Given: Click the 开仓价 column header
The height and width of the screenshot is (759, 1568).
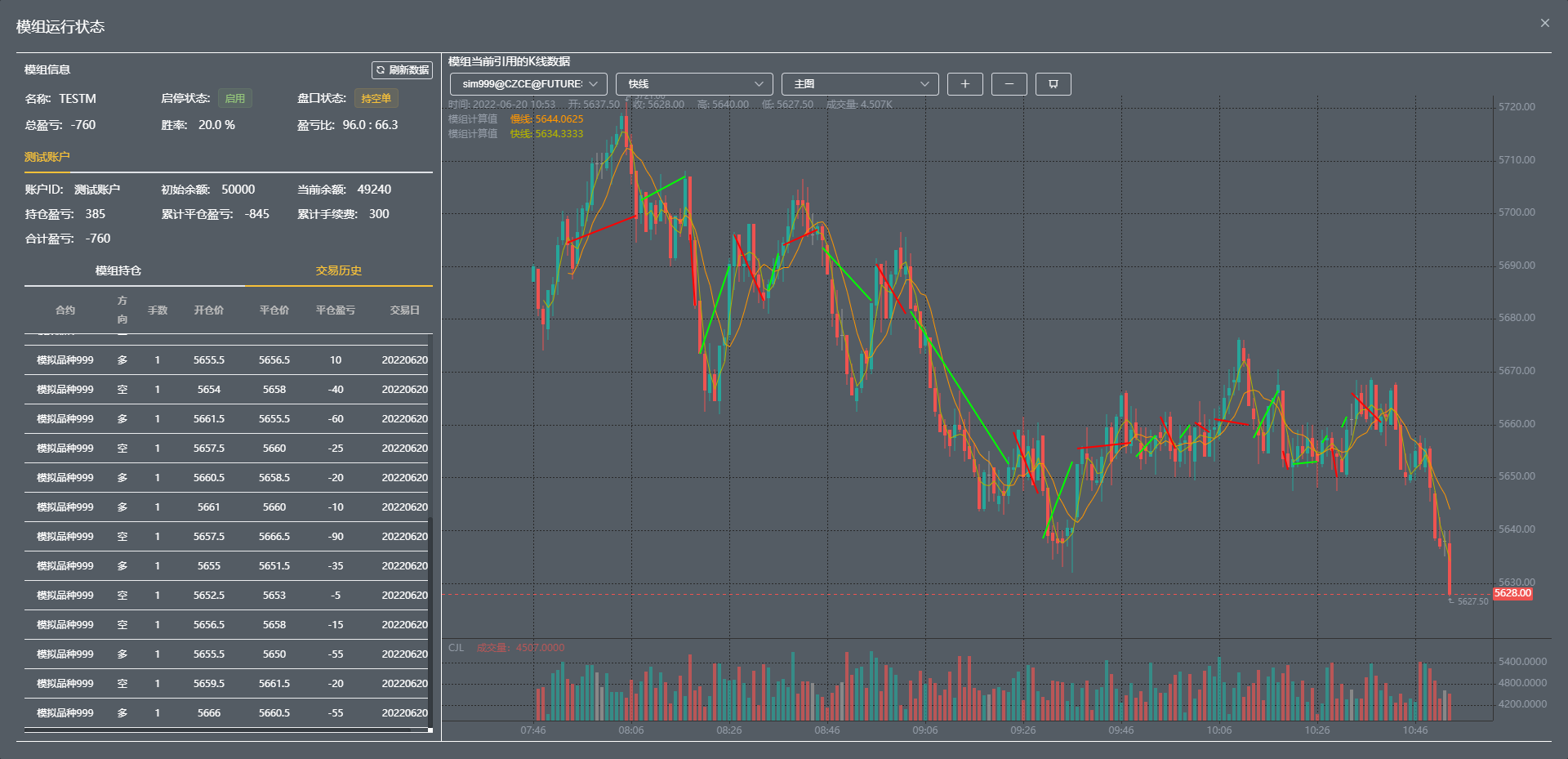Looking at the screenshot, I should (208, 310).
